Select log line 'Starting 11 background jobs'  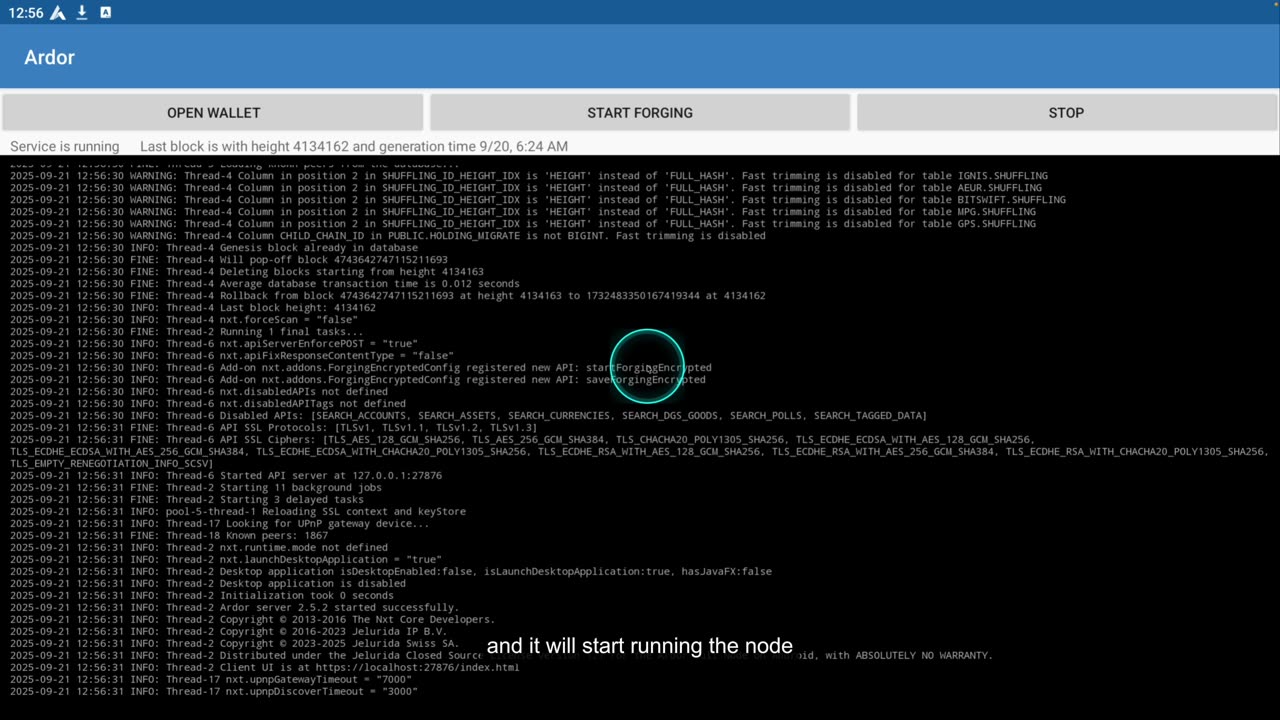point(196,488)
